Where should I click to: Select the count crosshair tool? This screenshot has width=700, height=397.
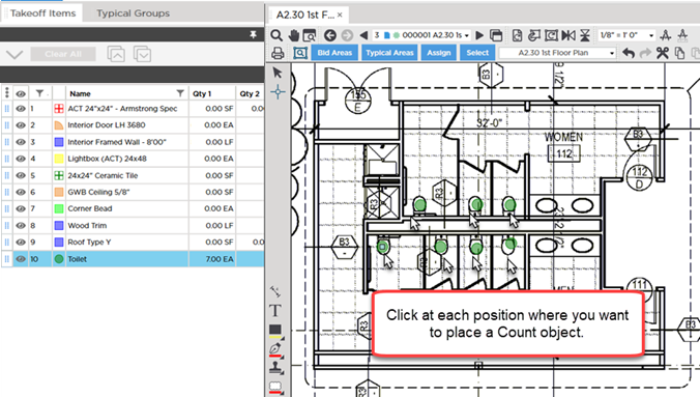pos(278,92)
